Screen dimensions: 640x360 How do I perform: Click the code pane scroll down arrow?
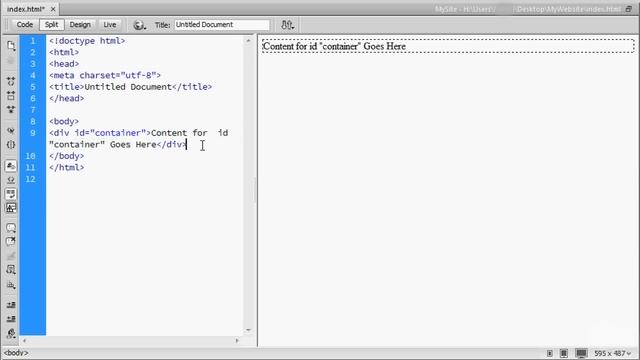click(248, 330)
